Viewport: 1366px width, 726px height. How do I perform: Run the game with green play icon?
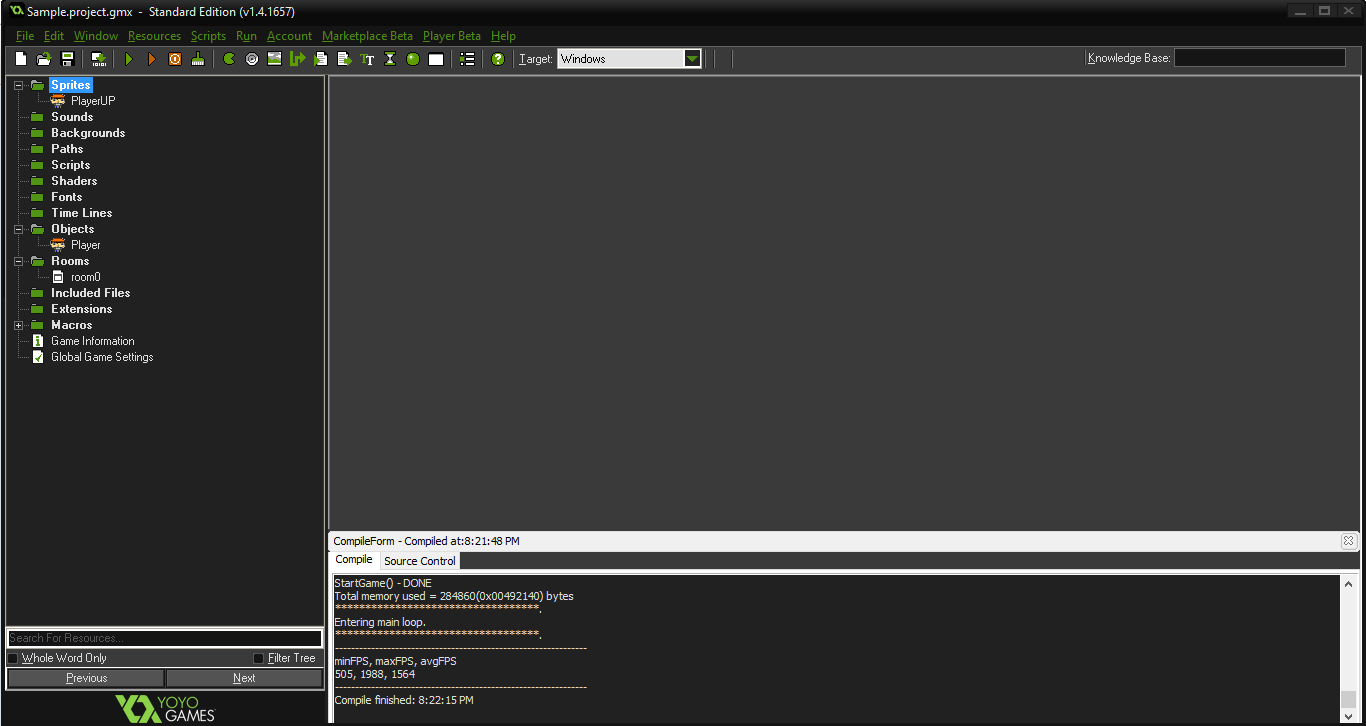tap(129, 59)
